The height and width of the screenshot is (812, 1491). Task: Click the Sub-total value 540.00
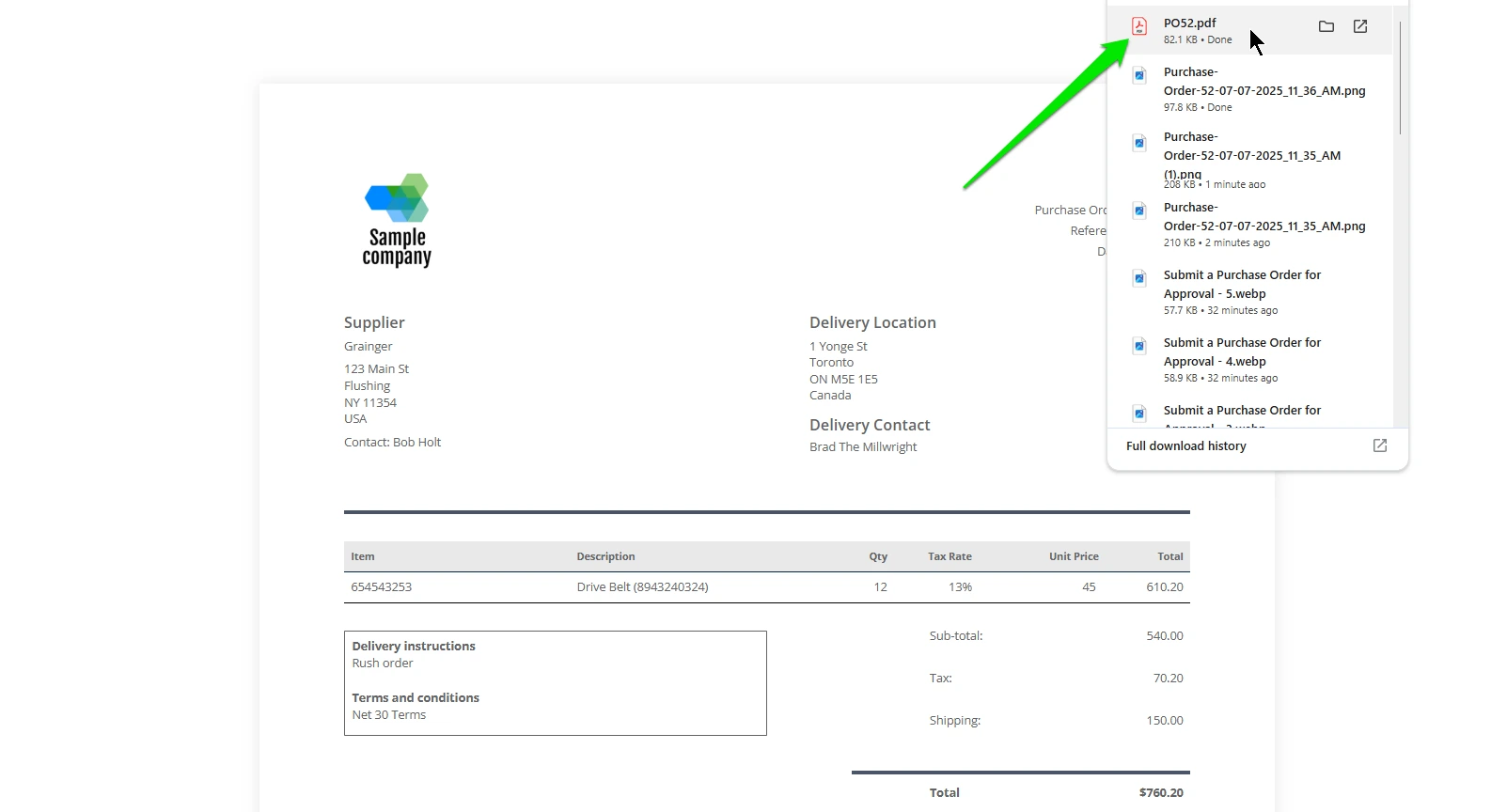[x=1165, y=635]
